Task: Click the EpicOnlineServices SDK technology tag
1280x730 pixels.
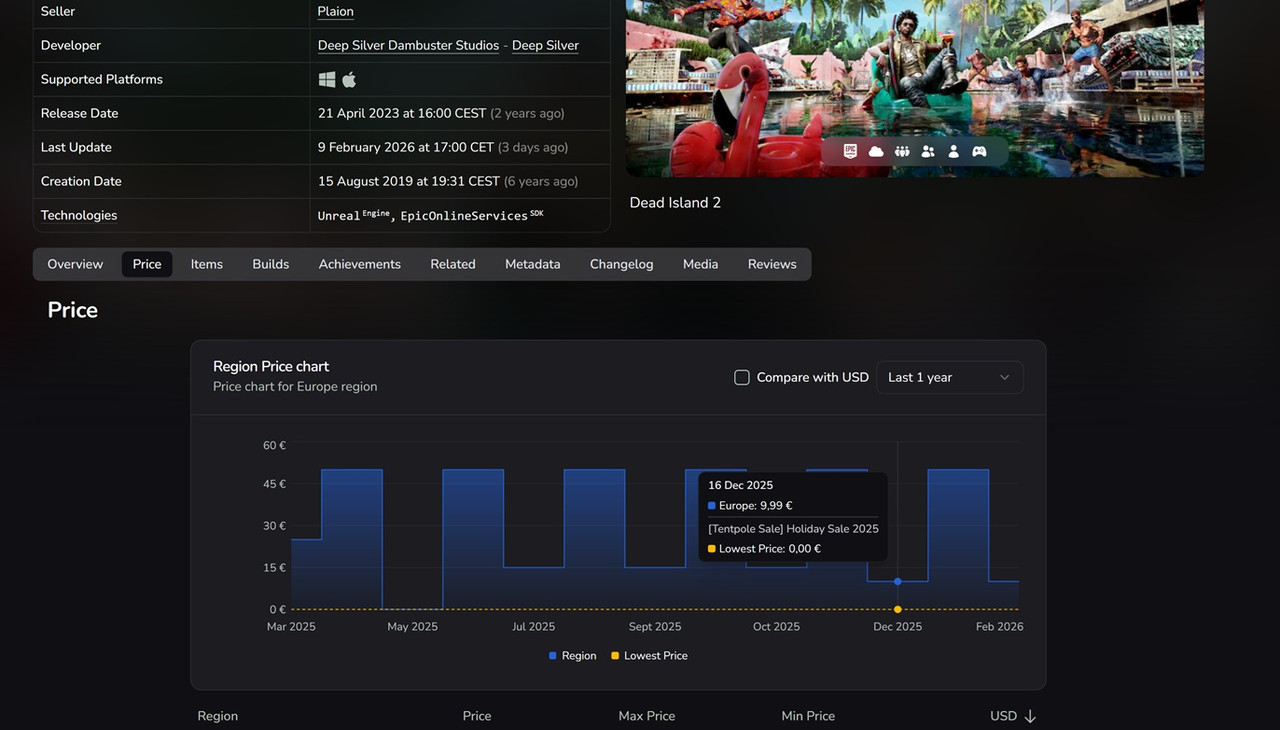Action: tap(472, 215)
